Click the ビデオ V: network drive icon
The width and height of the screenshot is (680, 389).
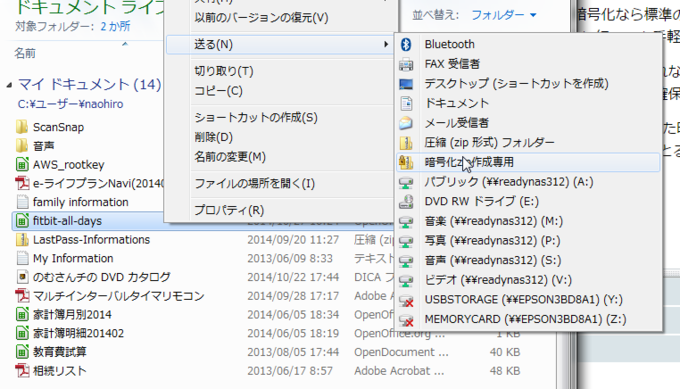pos(406,281)
